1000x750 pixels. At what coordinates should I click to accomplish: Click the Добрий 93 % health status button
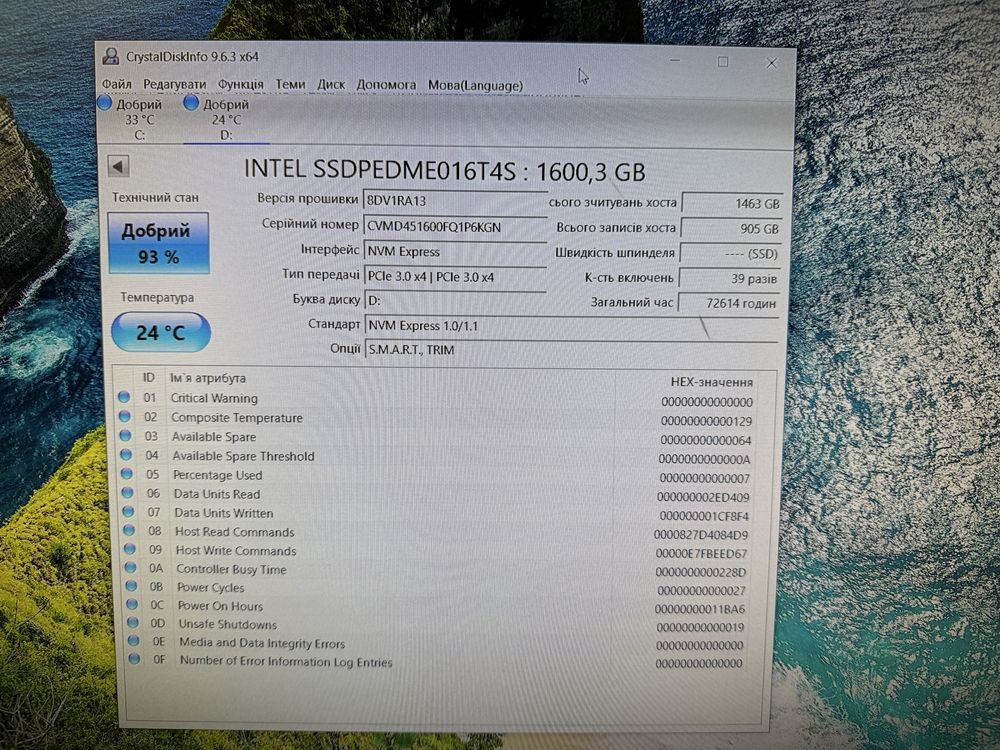tap(158, 243)
